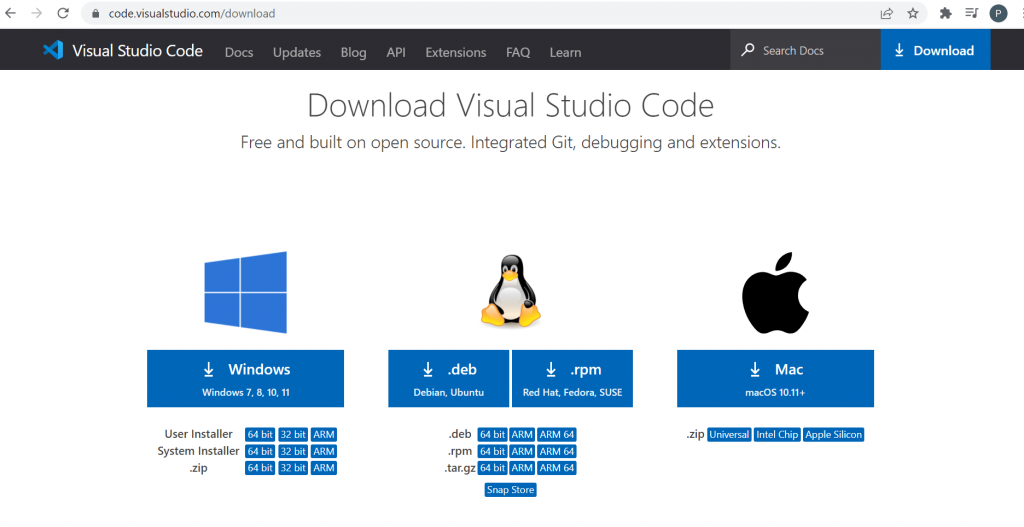1024x527 pixels.
Task: Click the 'System Installer' label
Action: click(x=199, y=451)
